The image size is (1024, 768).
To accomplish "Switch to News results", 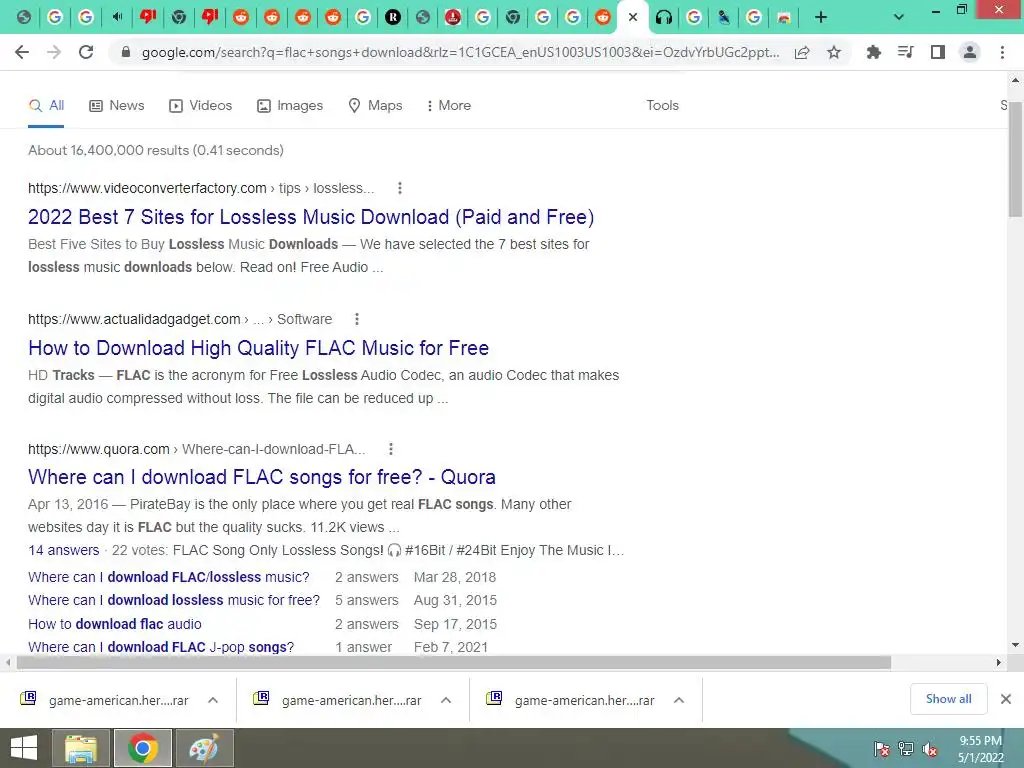I will [117, 105].
